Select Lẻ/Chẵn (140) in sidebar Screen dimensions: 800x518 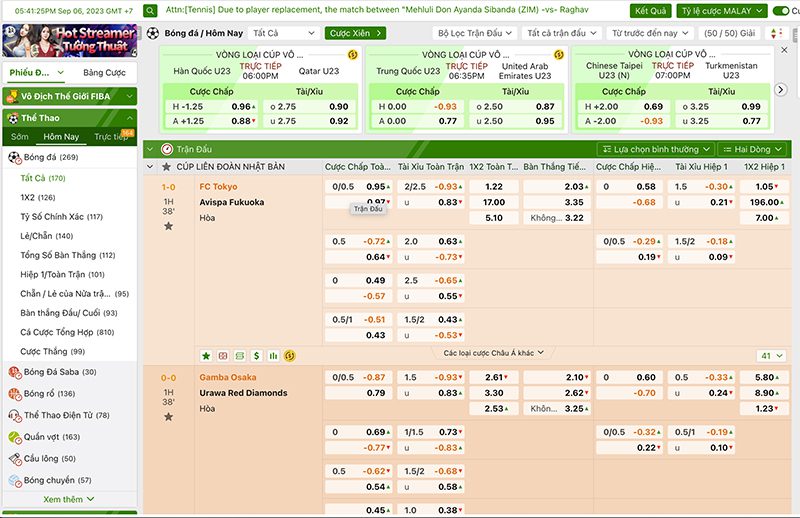46,236
